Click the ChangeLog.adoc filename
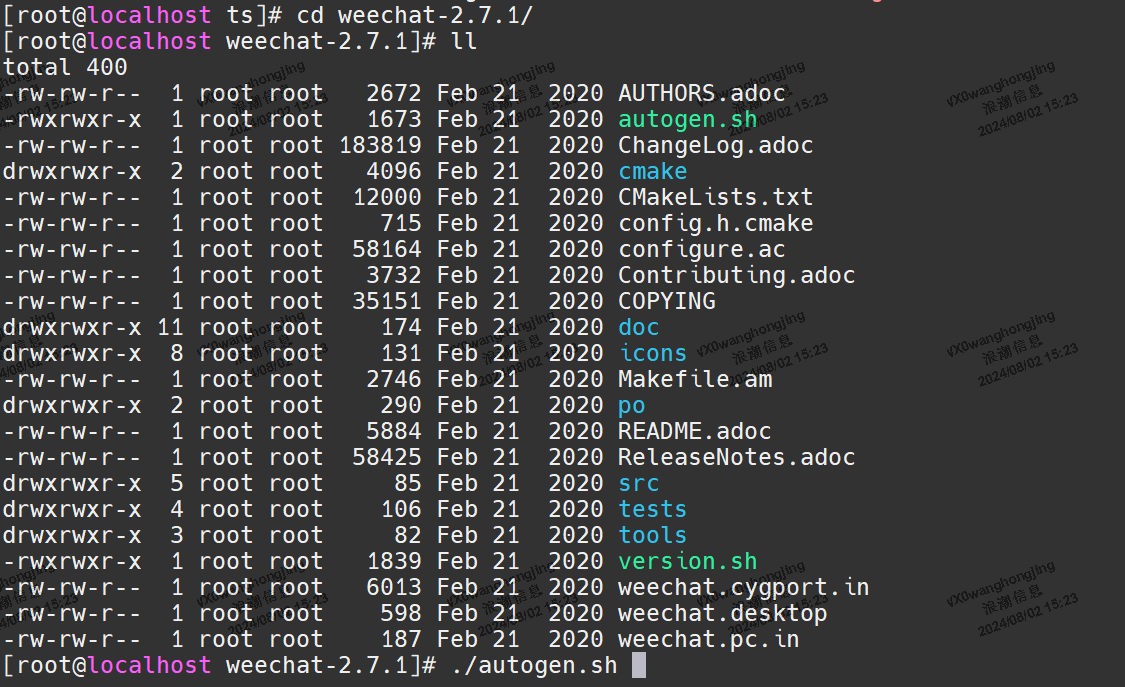 (718, 144)
